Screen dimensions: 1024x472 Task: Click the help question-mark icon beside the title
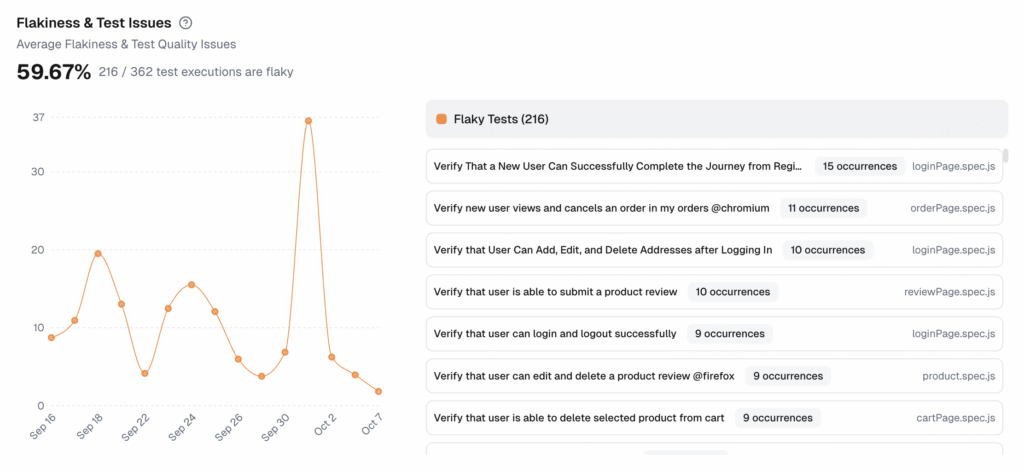pos(185,23)
